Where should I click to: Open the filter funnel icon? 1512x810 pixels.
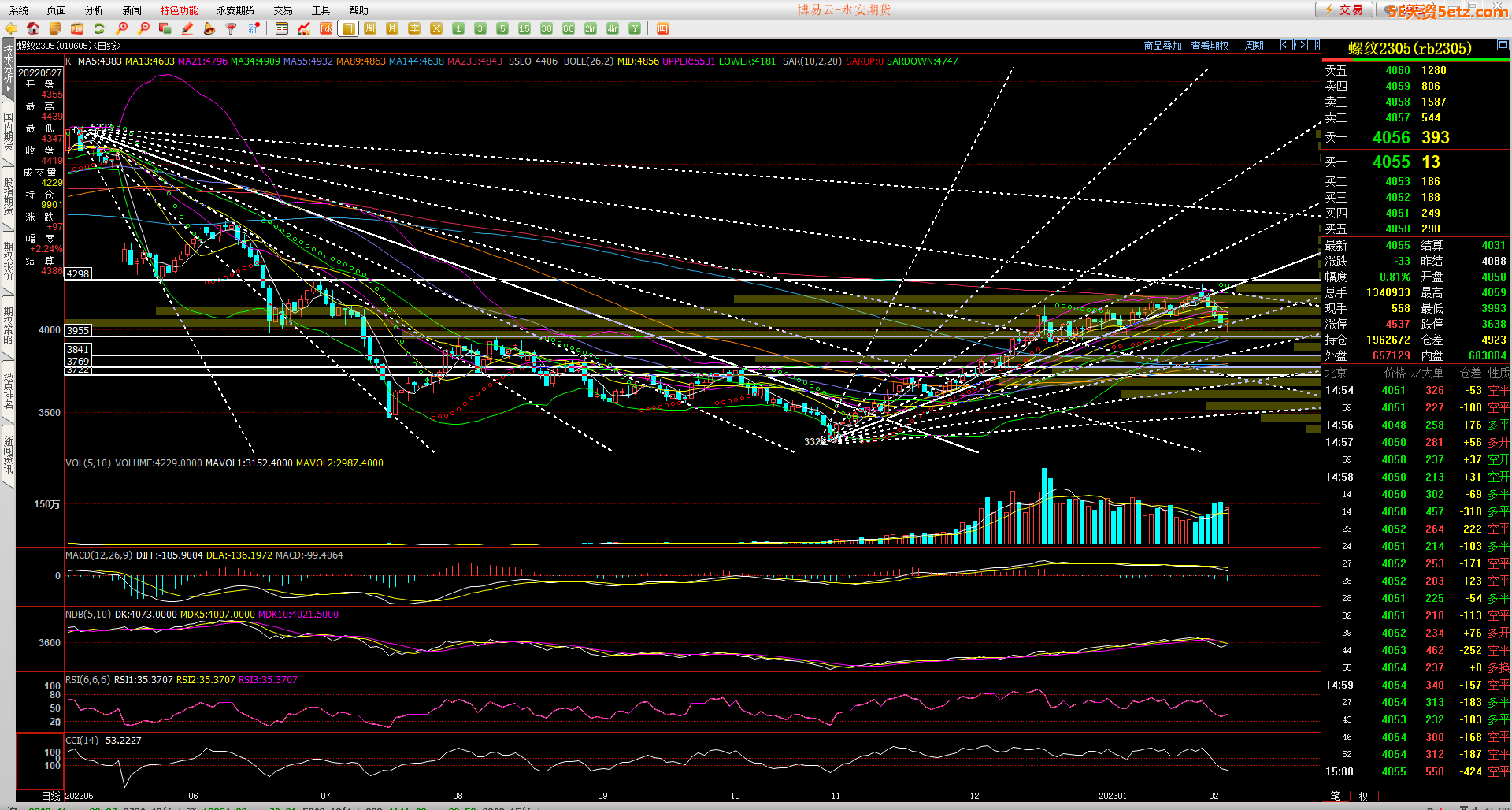coord(232,28)
